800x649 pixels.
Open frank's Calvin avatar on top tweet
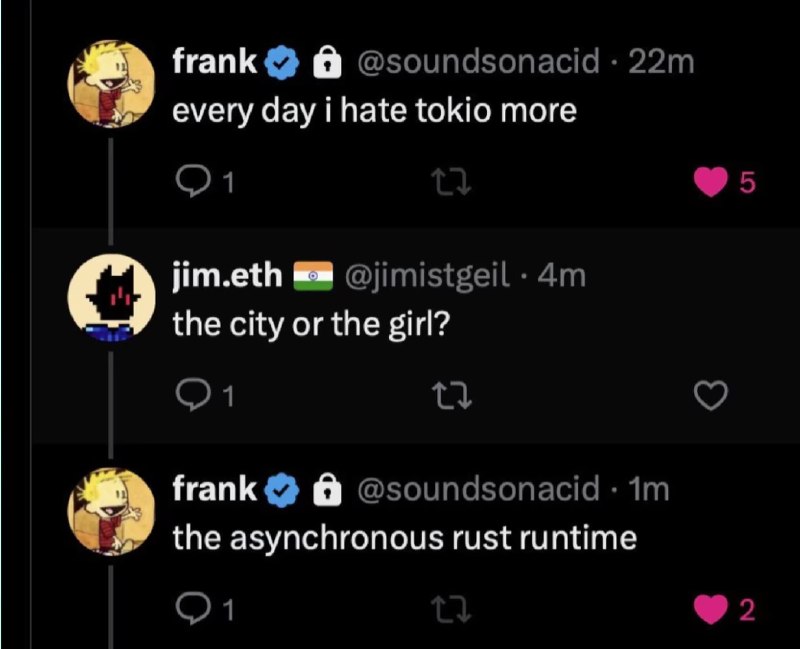pos(111,84)
